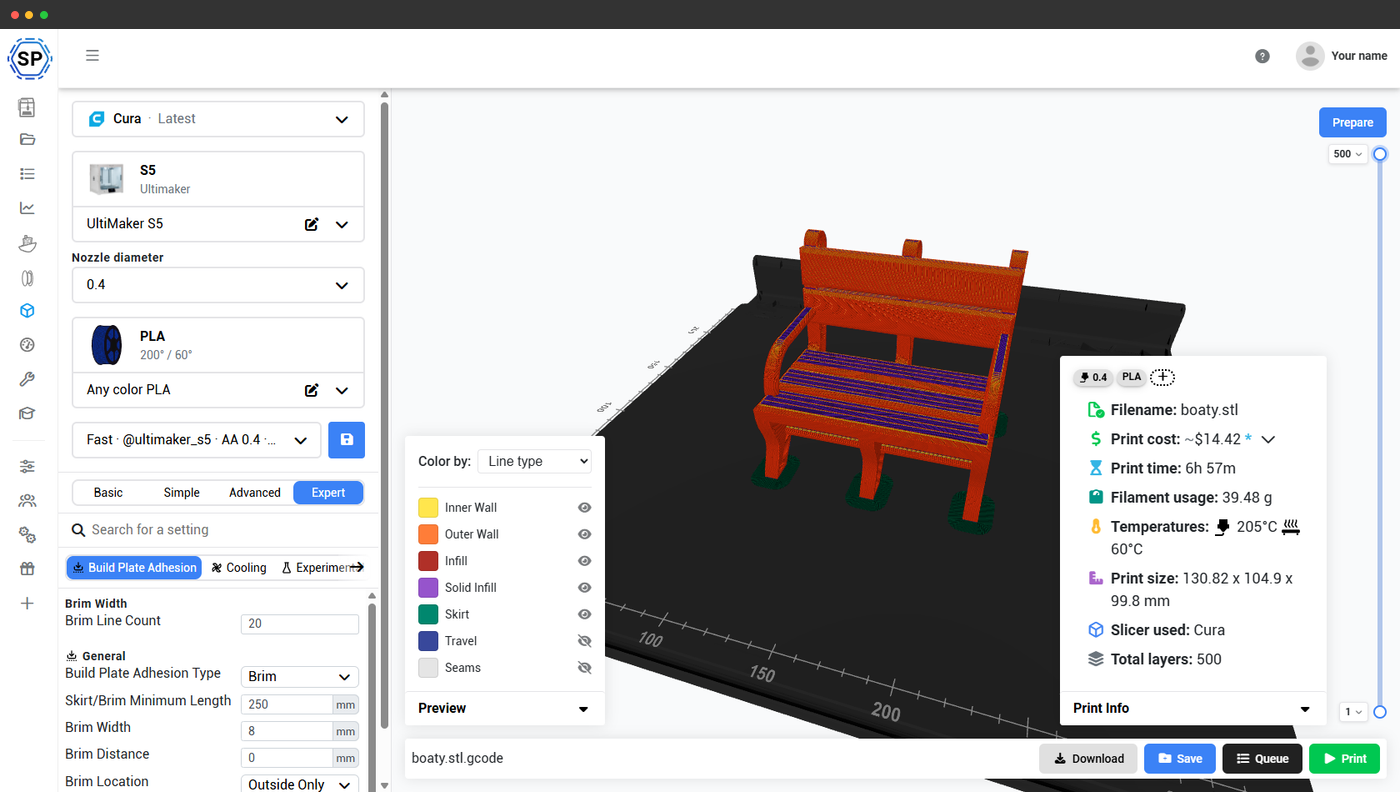Toggle Infill visibility eye

coord(585,561)
